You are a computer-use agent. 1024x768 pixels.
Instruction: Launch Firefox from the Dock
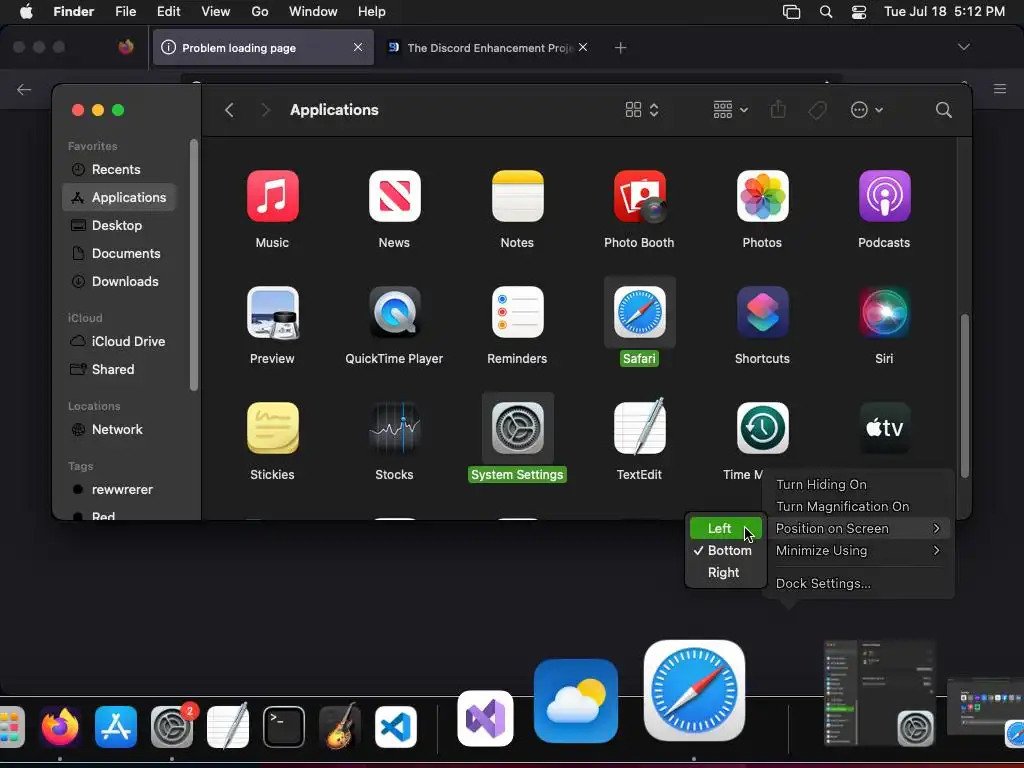point(60,726)
